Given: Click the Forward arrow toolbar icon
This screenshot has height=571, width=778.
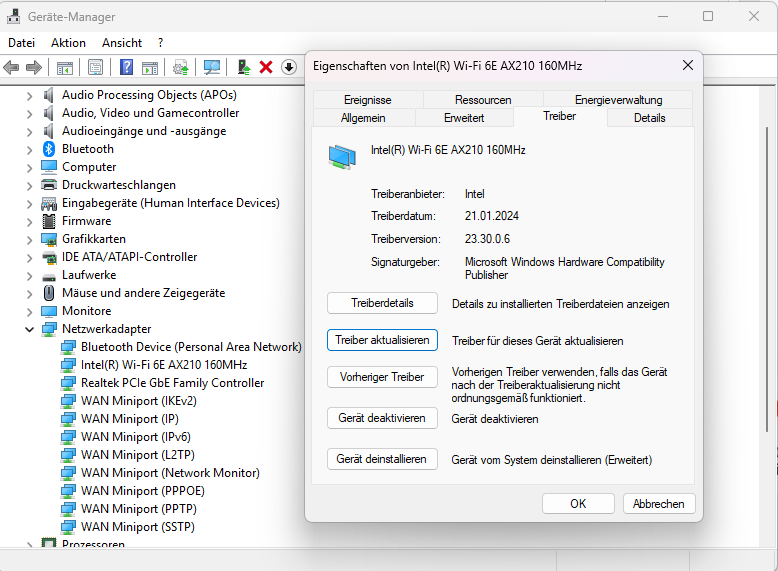Looking at the screenshot, I should (33, 67).
